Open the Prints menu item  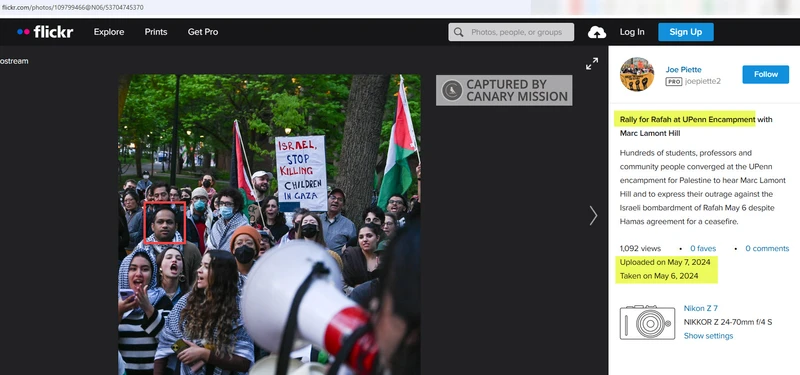pos(156,32)
